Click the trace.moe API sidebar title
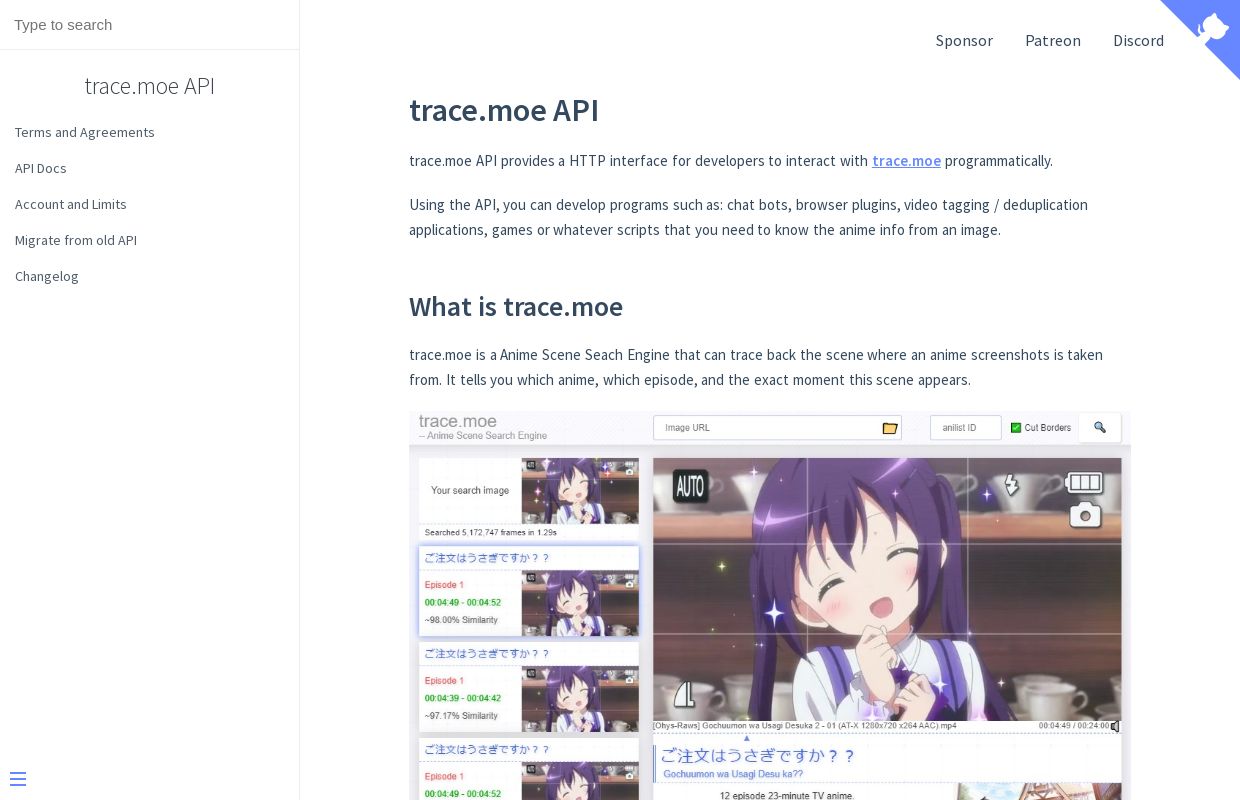This screenshot has width=1240, height=800. [x=149, y=86]
